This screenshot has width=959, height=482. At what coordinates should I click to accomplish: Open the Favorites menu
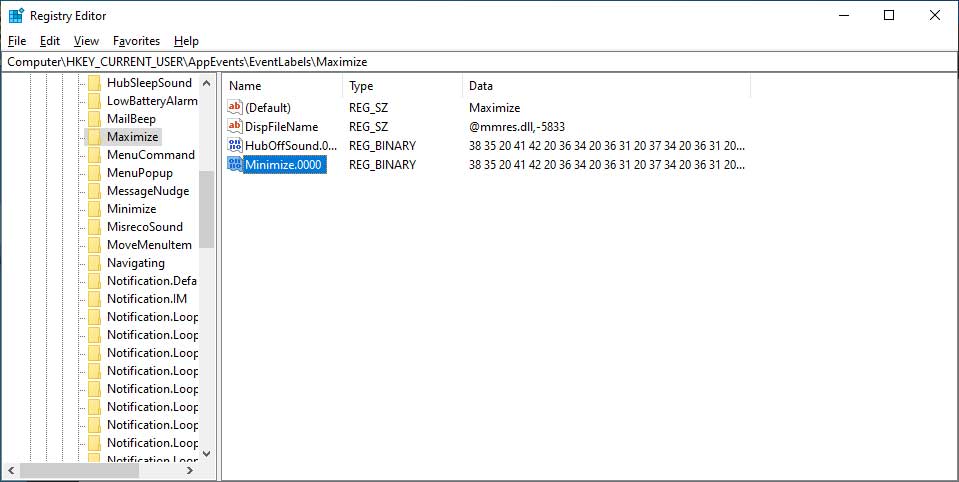coord(136,41)
